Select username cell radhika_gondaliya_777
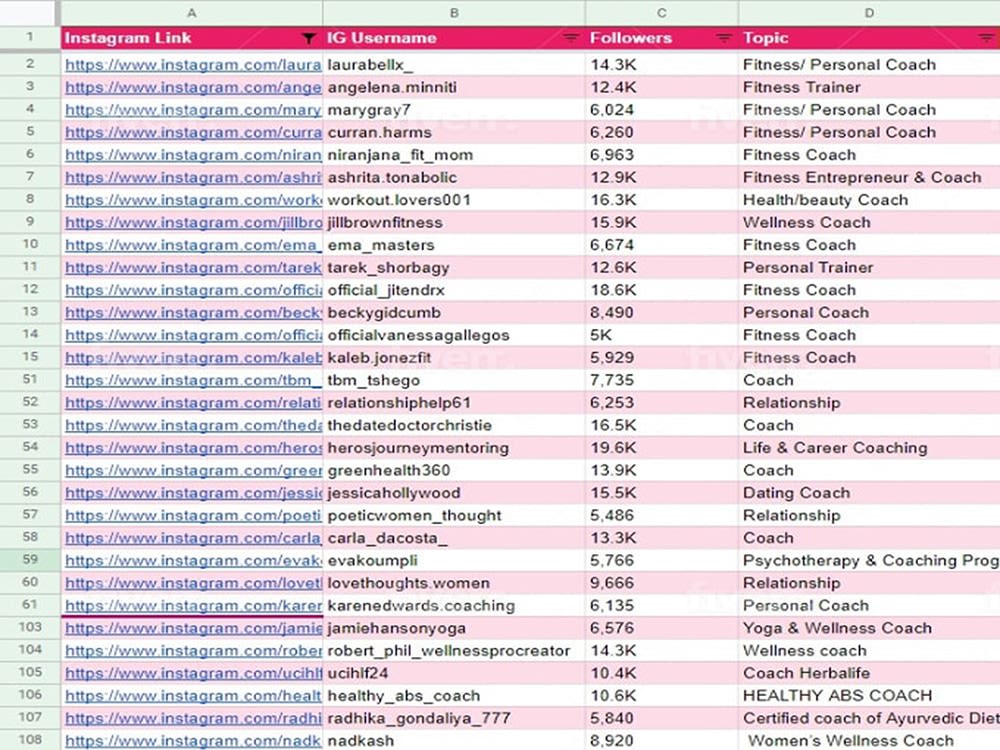Viewport: 1000px width, 750px height. (454, 718)
